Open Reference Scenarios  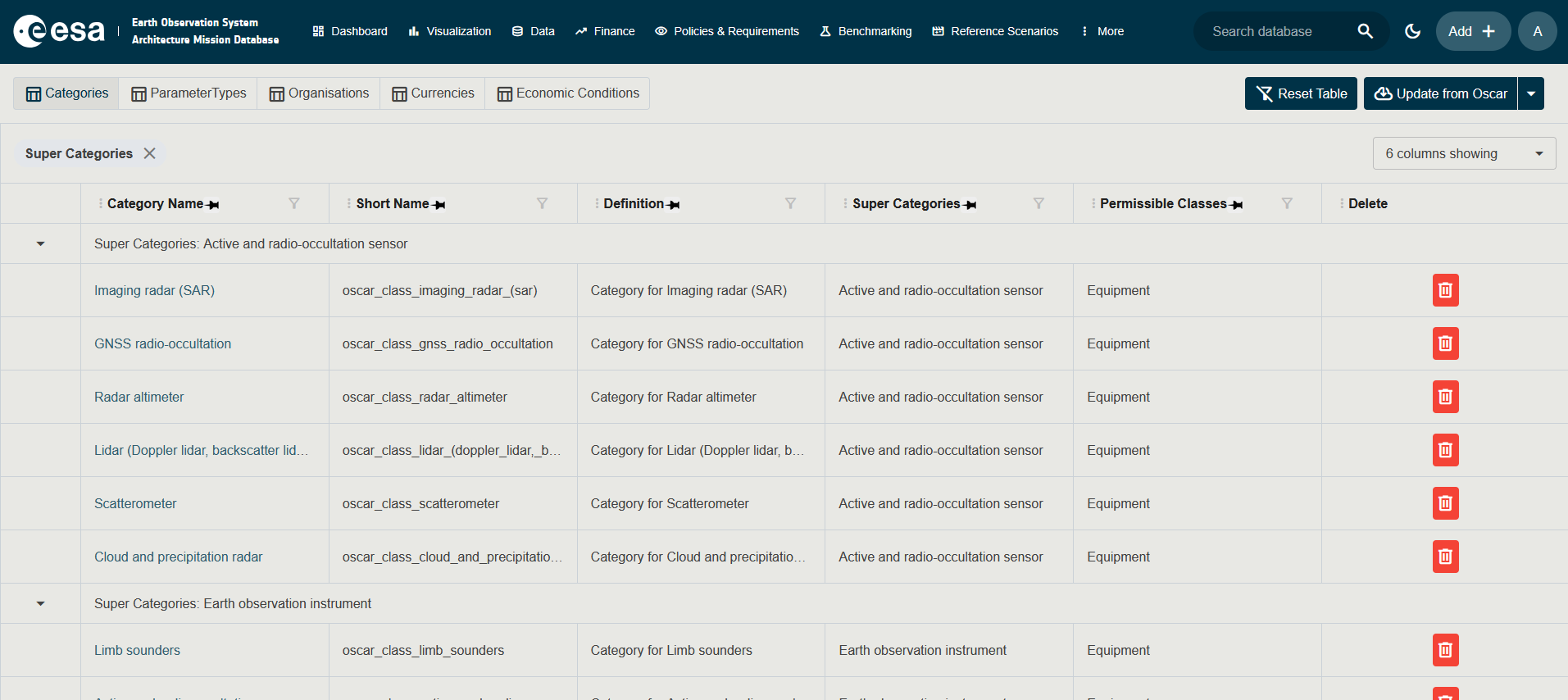point(995,31)
